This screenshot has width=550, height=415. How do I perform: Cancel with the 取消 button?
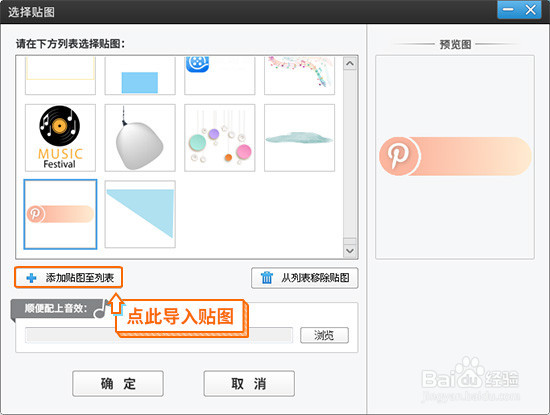[x=249, y=383]
